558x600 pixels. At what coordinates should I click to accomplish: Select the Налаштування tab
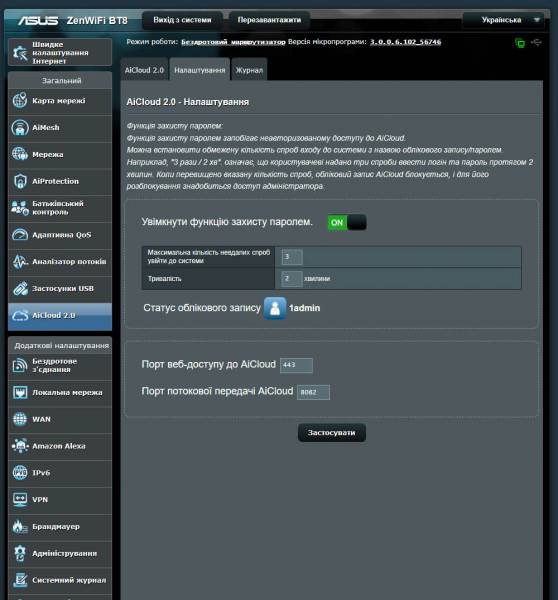[x=200, y=70]
